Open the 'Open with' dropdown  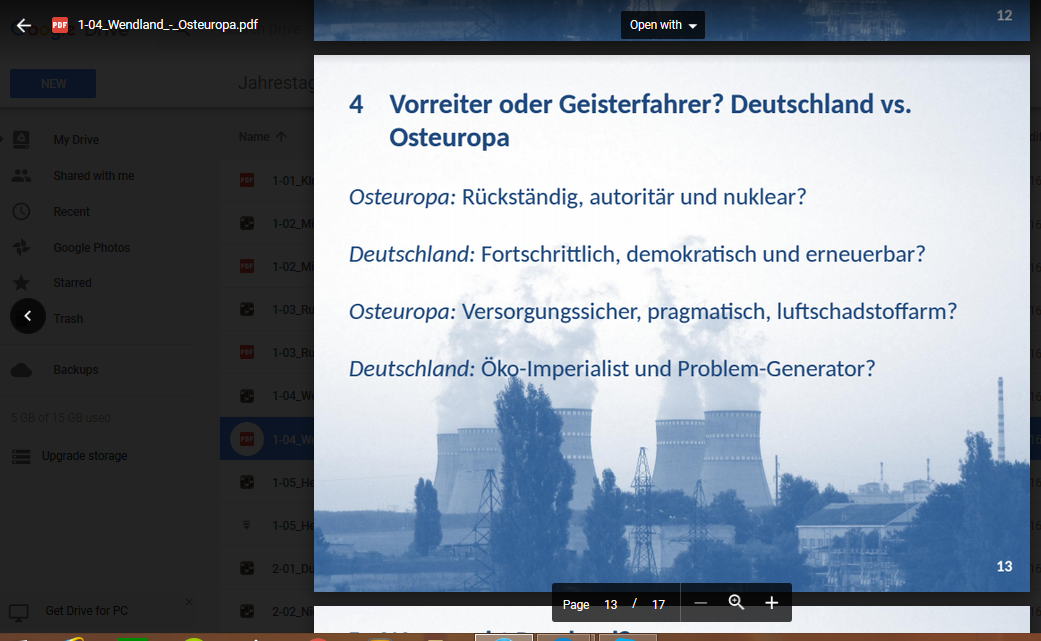point(663,25)
